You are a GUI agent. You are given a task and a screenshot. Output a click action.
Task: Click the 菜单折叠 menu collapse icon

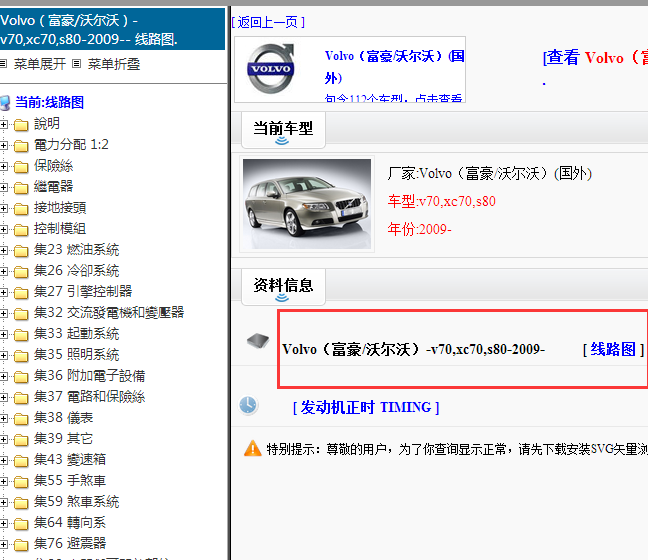[76, 64]
